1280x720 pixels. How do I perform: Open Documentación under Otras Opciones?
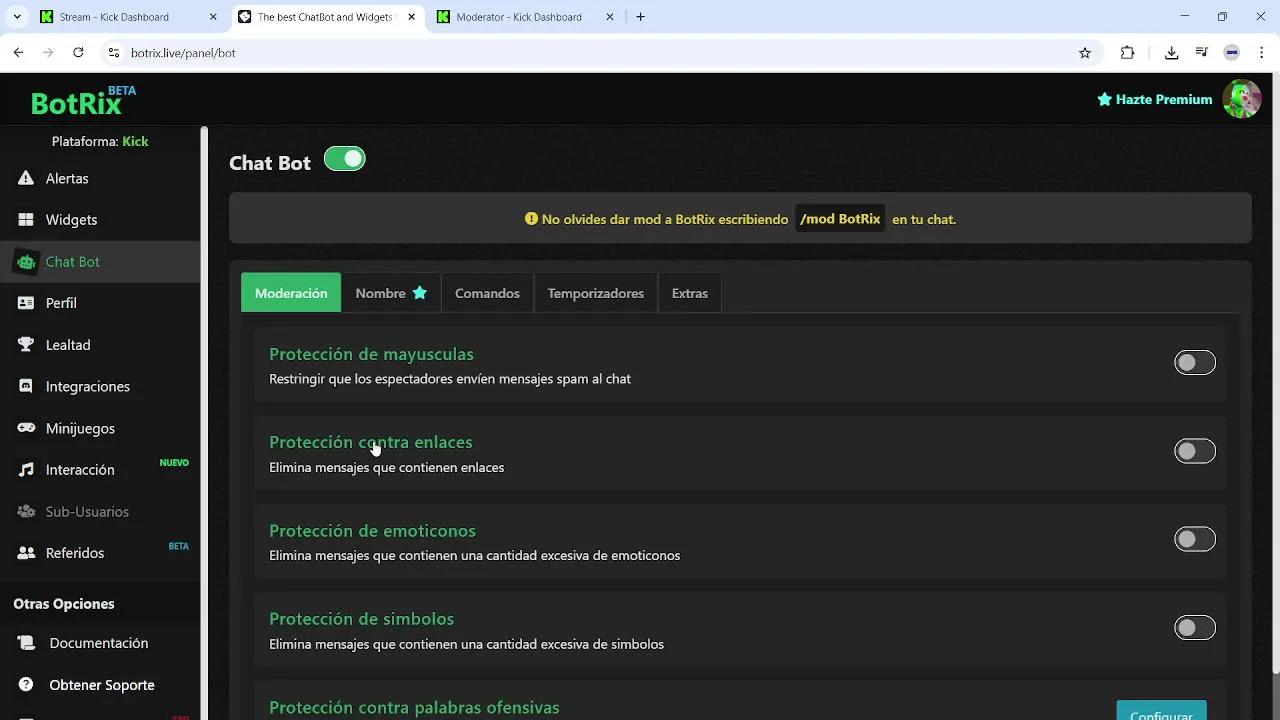tap(100, 643)
